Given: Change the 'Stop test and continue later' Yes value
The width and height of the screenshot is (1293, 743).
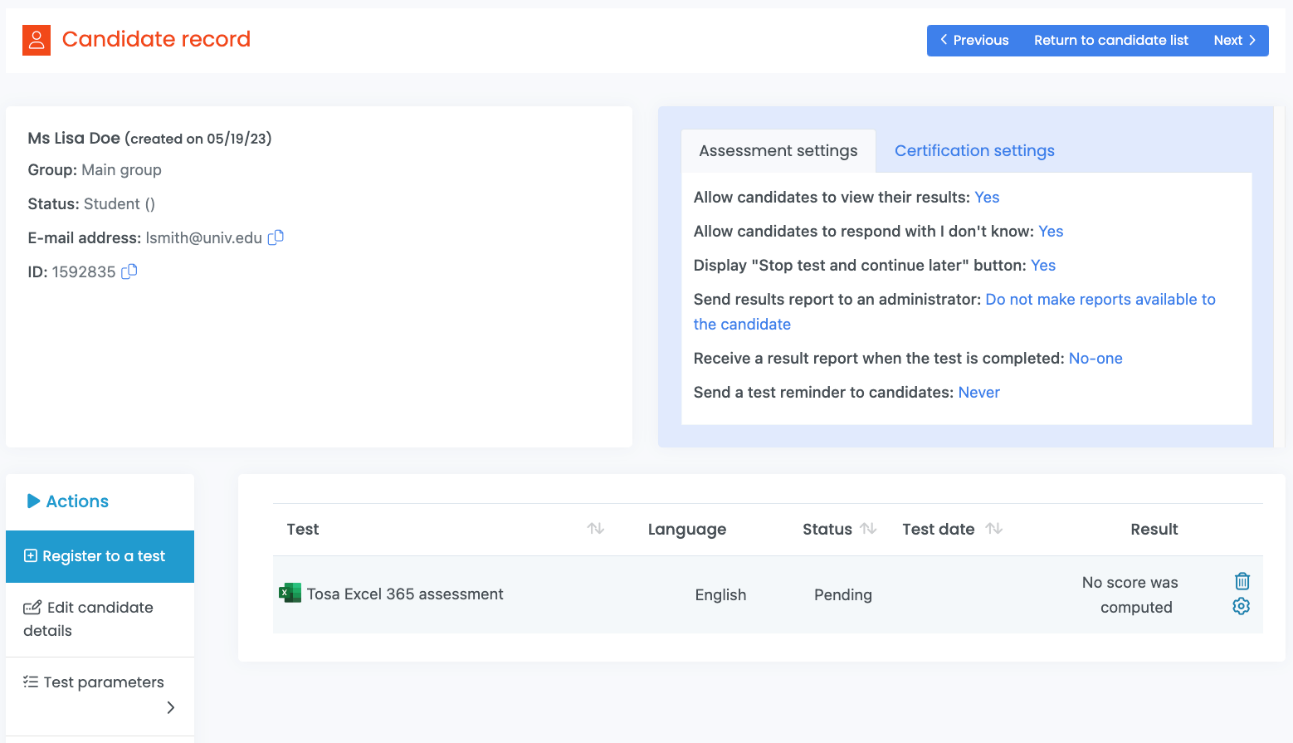Looking at the screenshot, I should (x=1044, y=265).
